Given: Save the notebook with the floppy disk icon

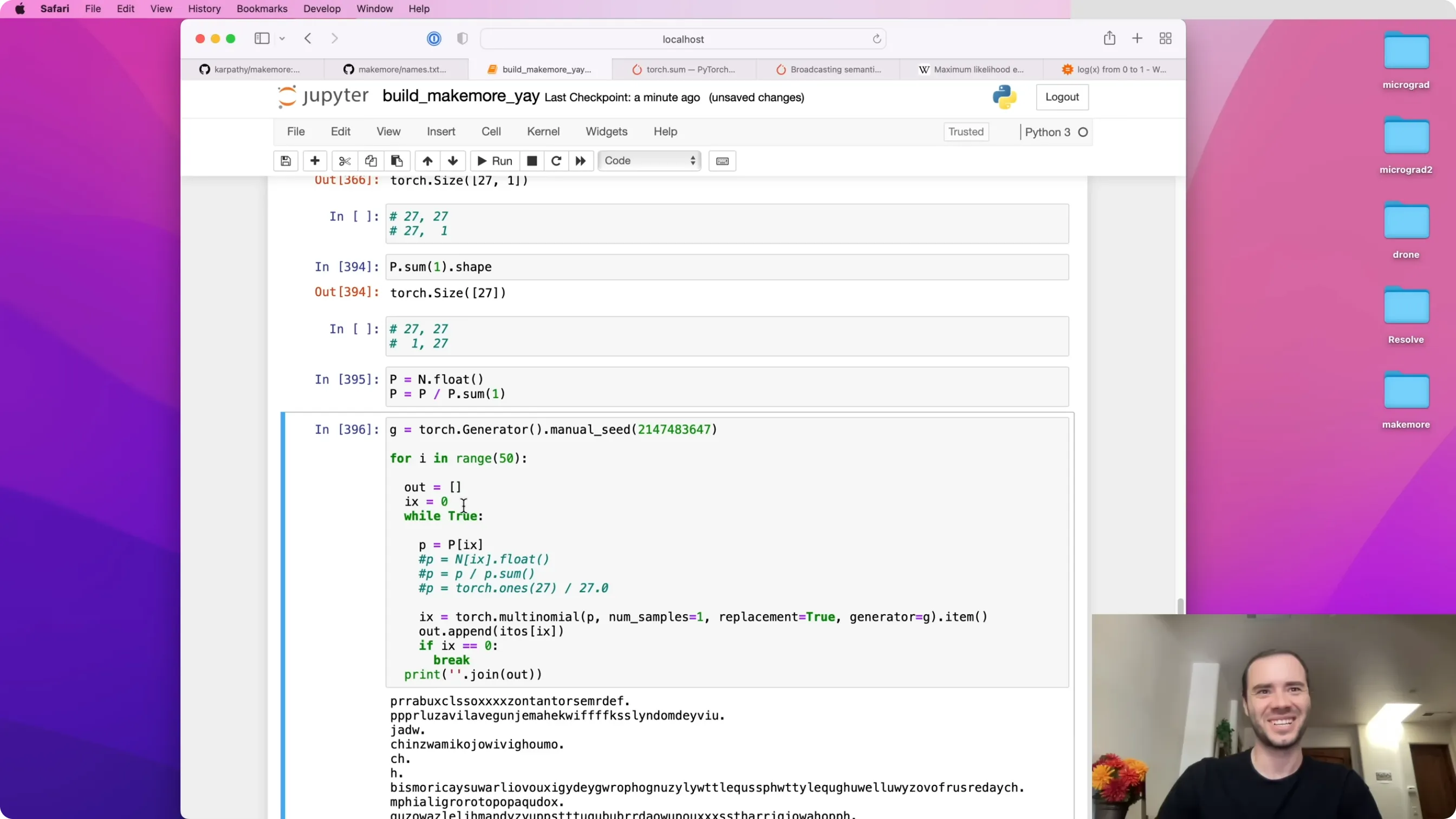Looking at the screenshot, I should (x=285, y=161).
